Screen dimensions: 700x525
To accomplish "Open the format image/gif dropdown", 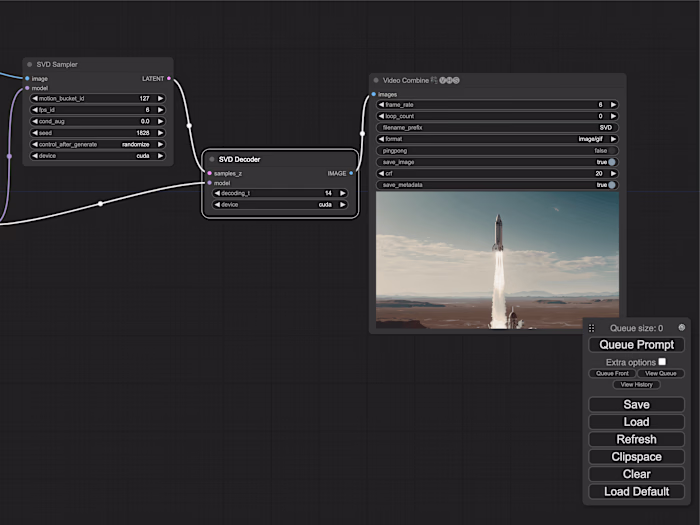I will pos(497,139).
